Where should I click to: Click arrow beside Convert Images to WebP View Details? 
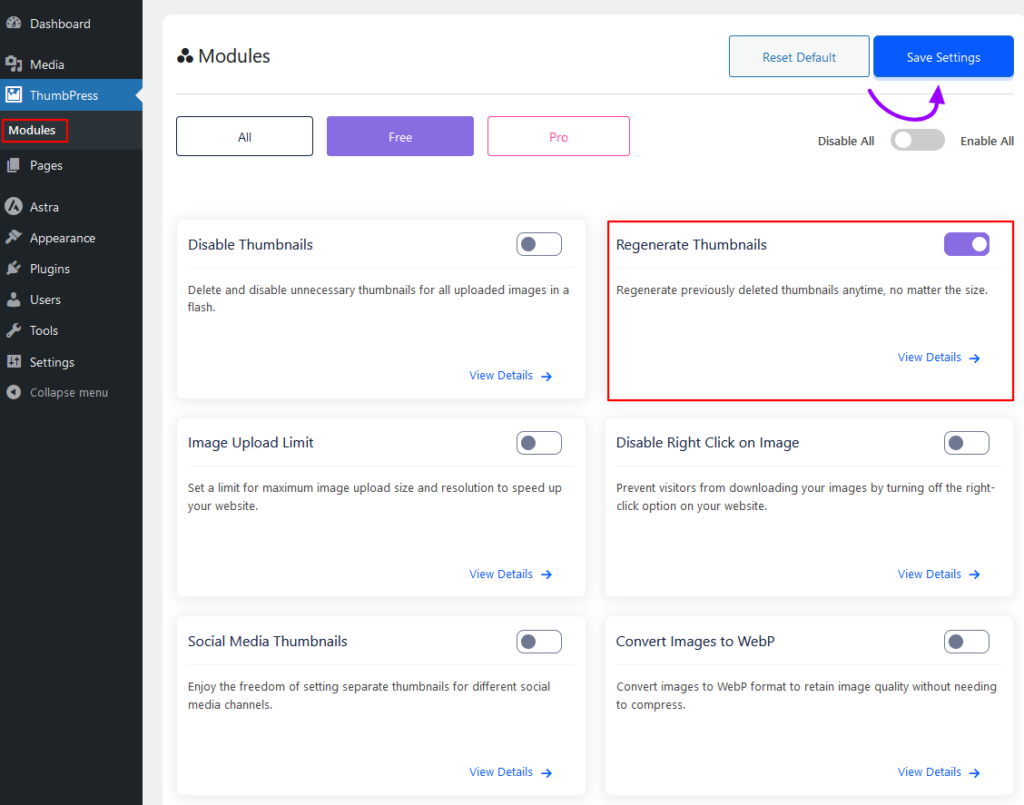(x=974, y=773)
